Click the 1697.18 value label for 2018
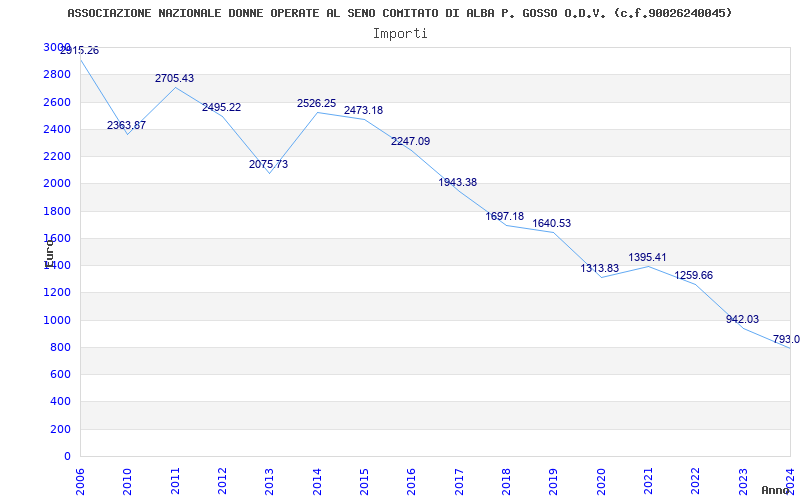The image size is (800, 500). [x=504, y=216]
